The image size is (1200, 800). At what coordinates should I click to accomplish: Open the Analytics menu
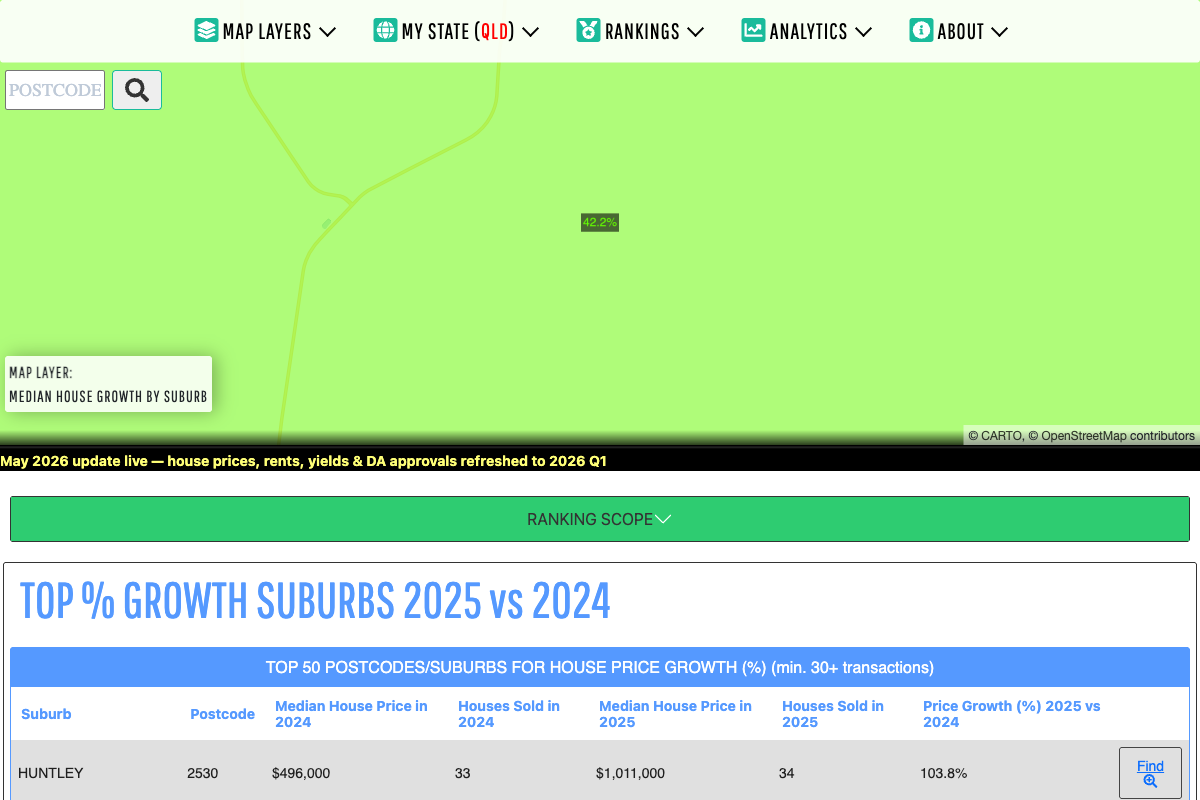[807, 31]
